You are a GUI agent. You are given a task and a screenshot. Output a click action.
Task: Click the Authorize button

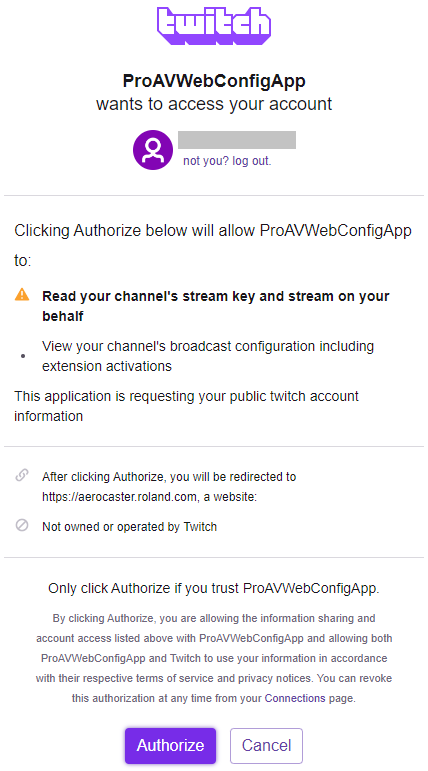(x=170, y=745)
